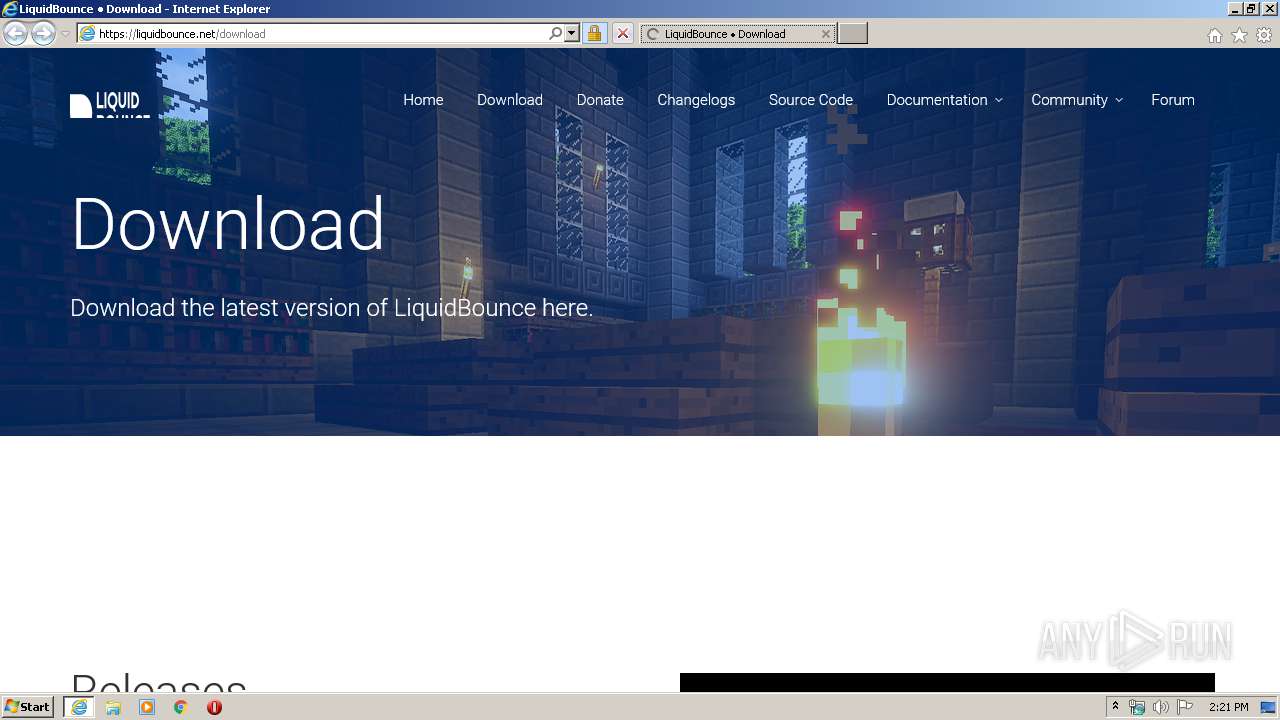Click the Show Desktop tray button
This screenshot has width=1280, height=720.
(1268, 707)
